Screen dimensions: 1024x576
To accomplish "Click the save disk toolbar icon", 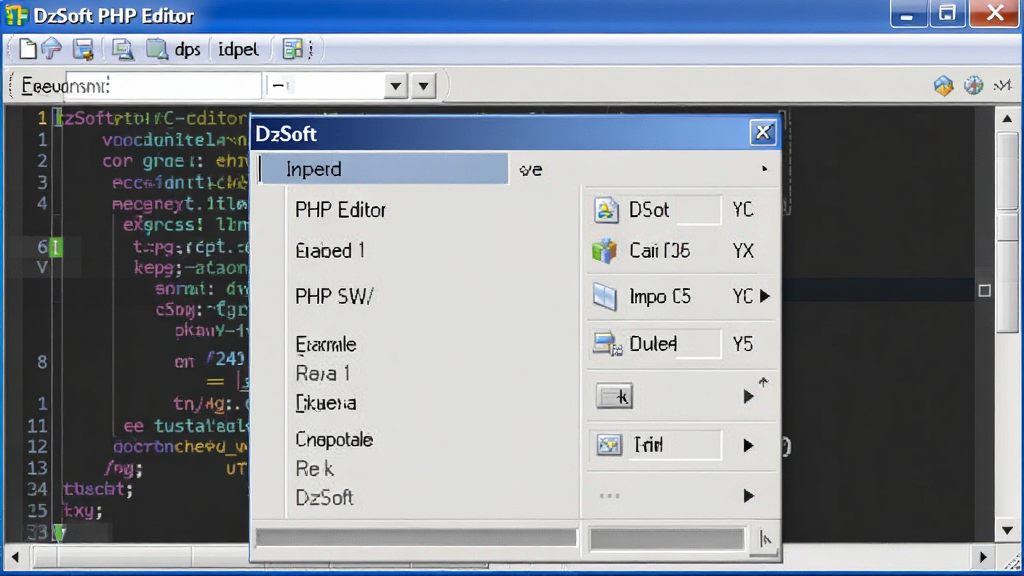I will click(x=83, y=50).
